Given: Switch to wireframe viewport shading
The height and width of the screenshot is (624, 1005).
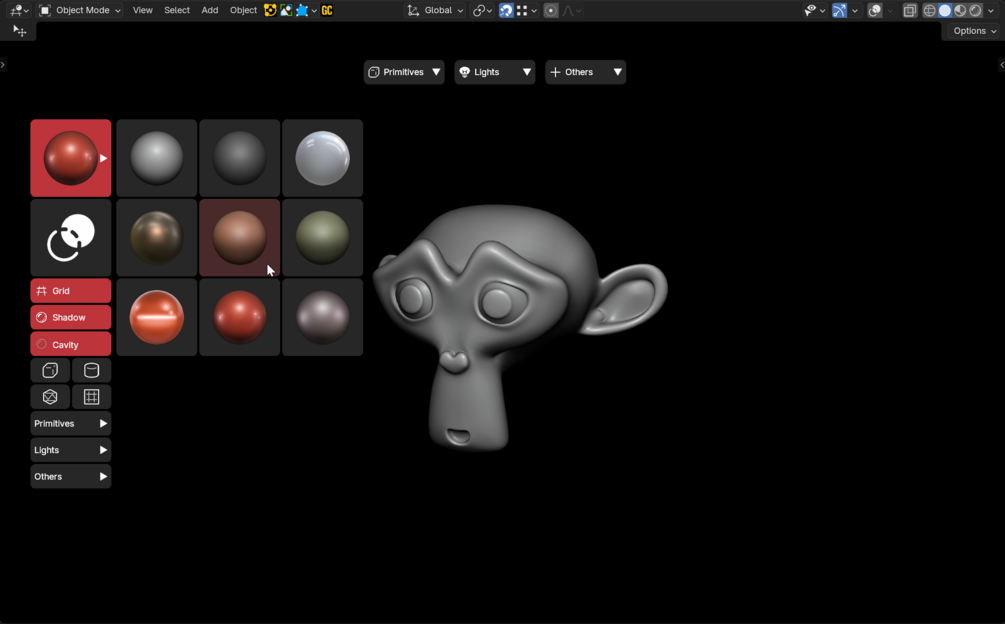Looking at the screenshot, I should coord(929,10).
